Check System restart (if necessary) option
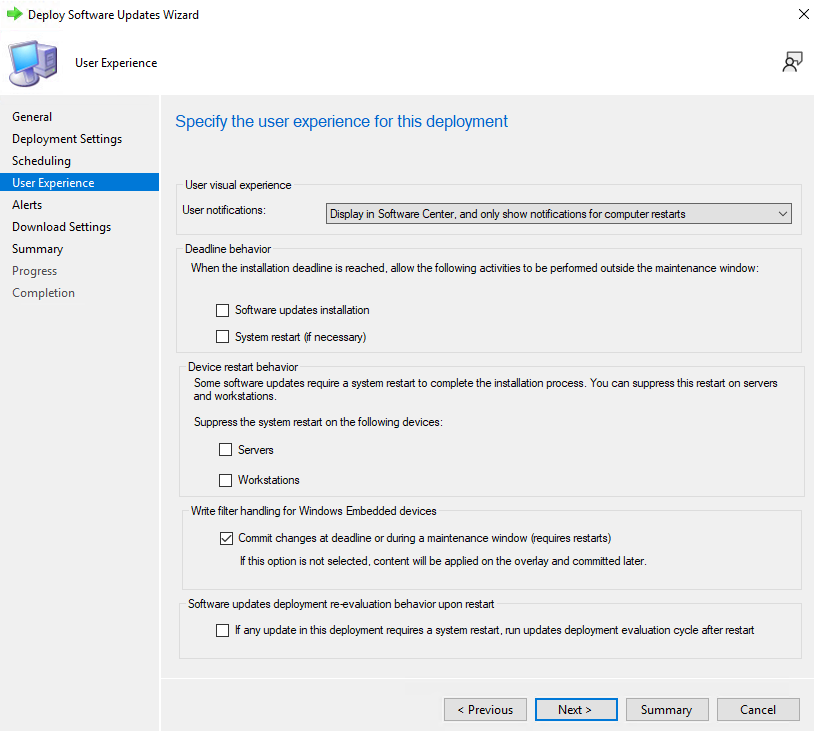This screenshot has height=731, width=814. pos(222,337)
